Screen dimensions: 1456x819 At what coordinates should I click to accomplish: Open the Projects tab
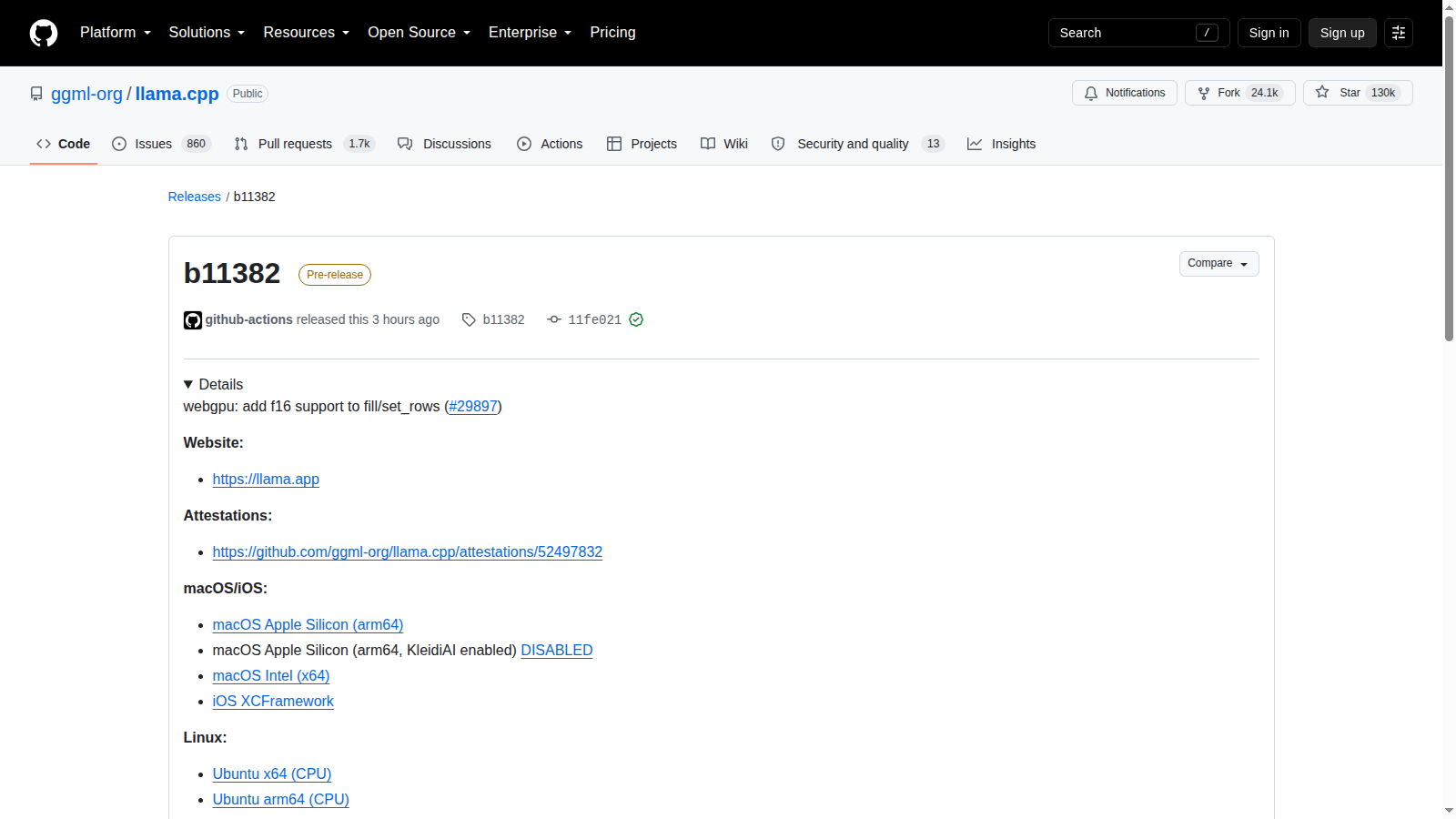(642, 144)
